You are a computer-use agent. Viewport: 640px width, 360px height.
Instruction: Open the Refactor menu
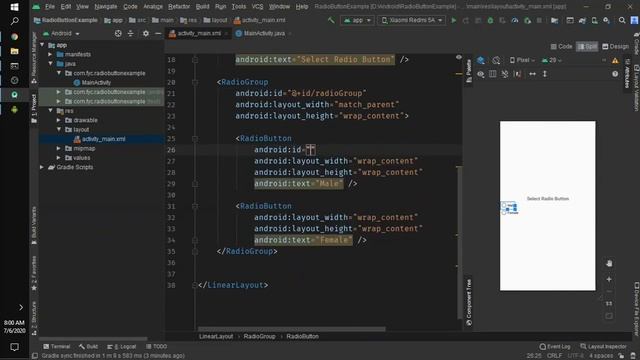coord(179,7)
